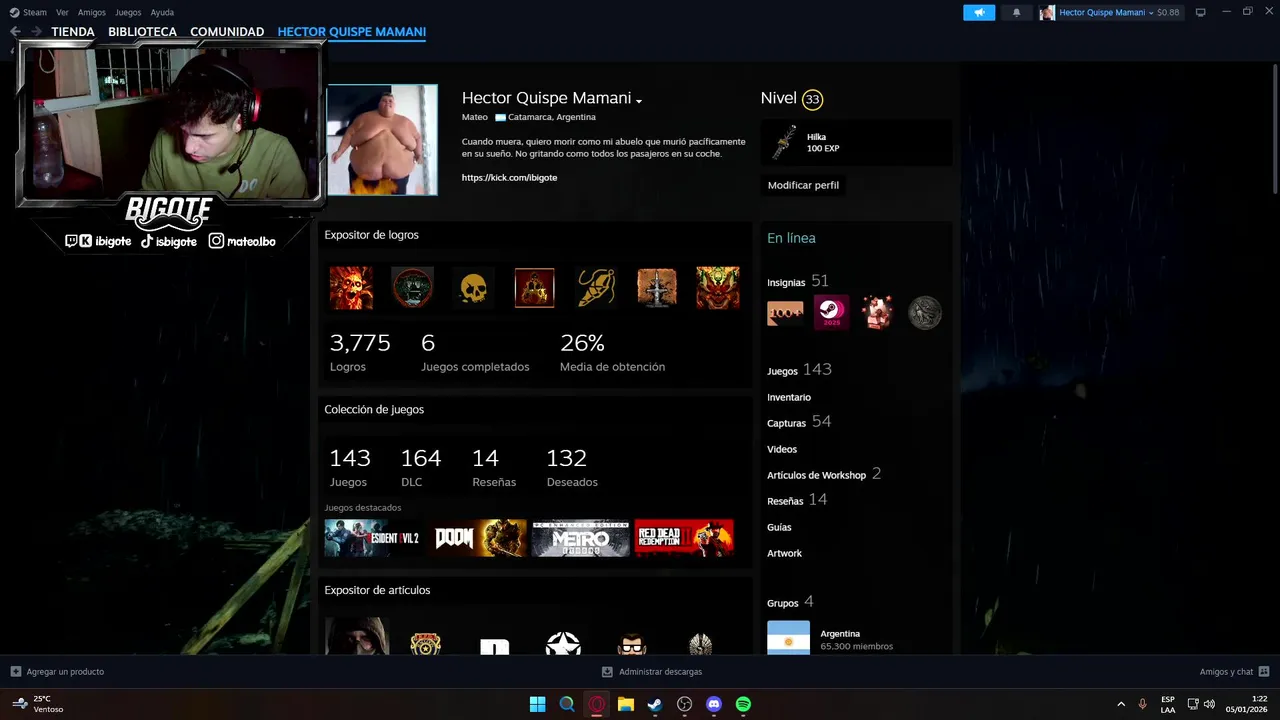Open Steam announcements megaphone button
The height and width of the screenshot is (720, 1280).
[x=979, y=12]
